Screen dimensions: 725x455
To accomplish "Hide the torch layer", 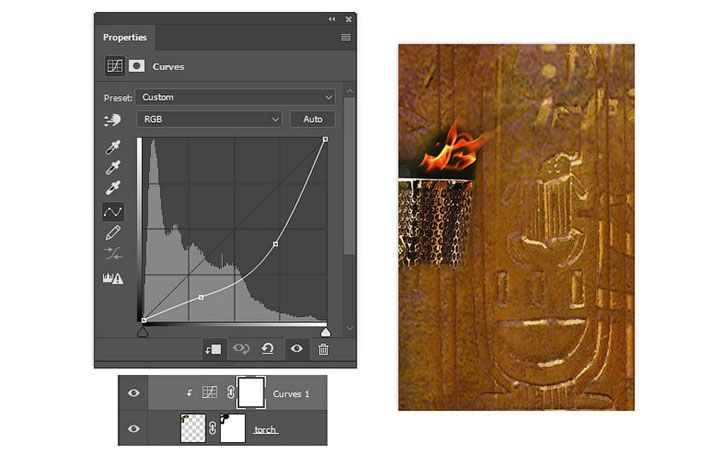I will (x=134, y=429).
